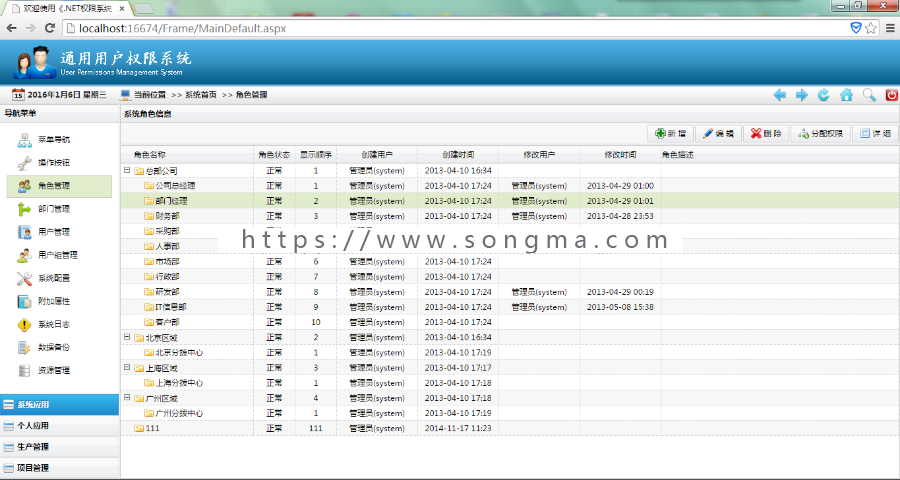Click the browser back button
Image resolution: width=900 pixels, height=480 pixels.
(11, 28)
